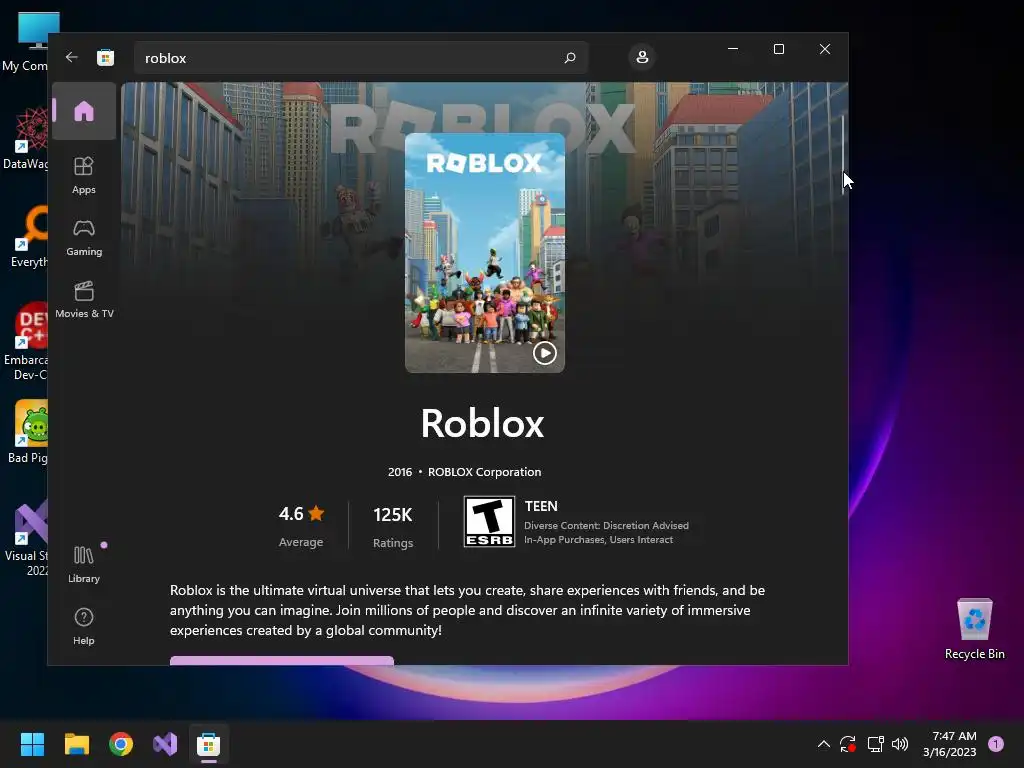This screenshot has width=1024, height=768.
Task: Open the Apps section
Action: 84,175
